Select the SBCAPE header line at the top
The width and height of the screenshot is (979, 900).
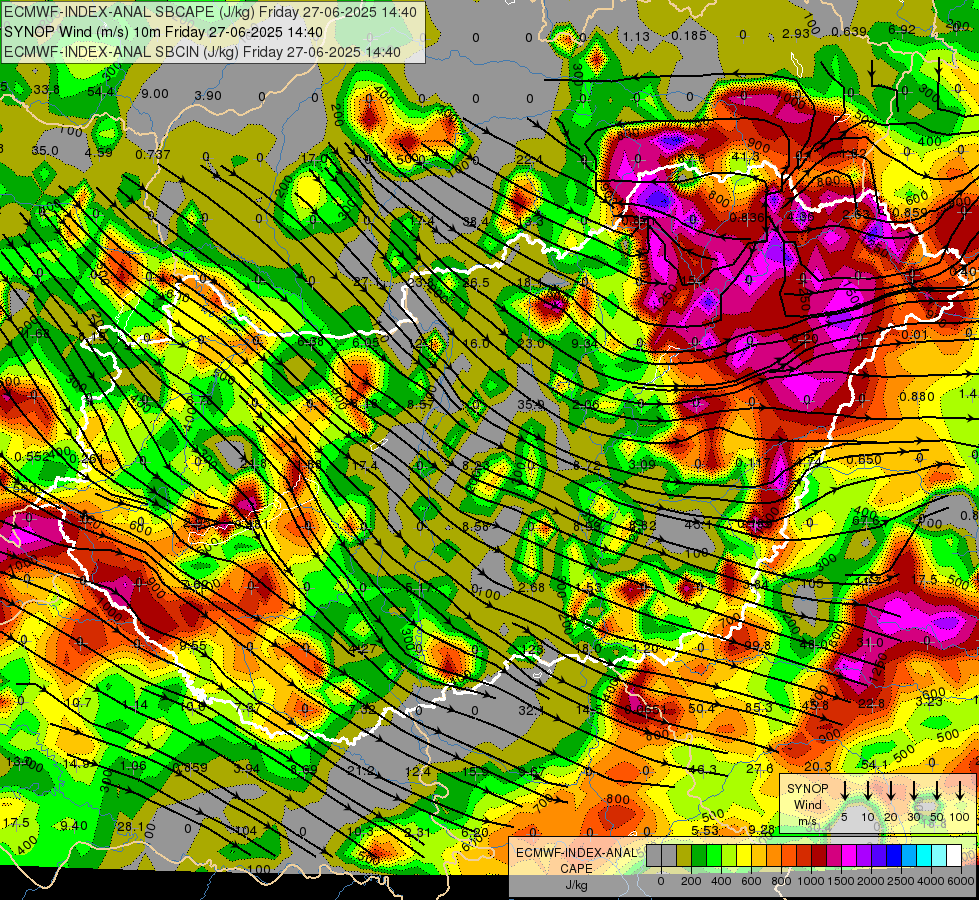tap(210, 12)
